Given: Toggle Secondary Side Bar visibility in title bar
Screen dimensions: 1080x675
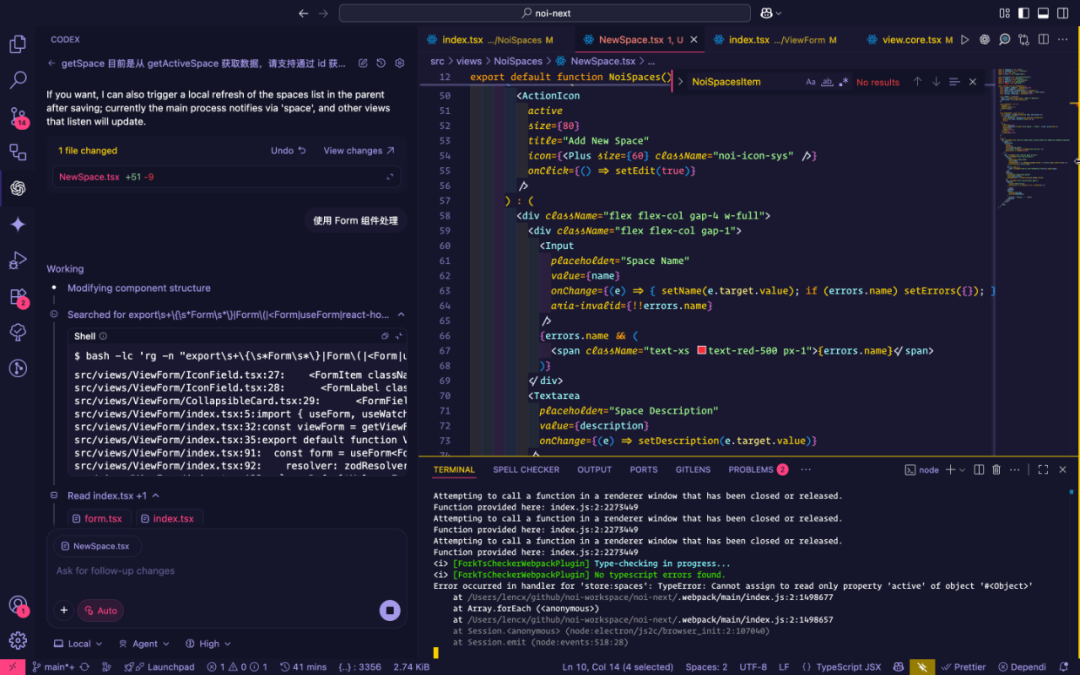Looking at the screenshot, I should coord(1063,13).
